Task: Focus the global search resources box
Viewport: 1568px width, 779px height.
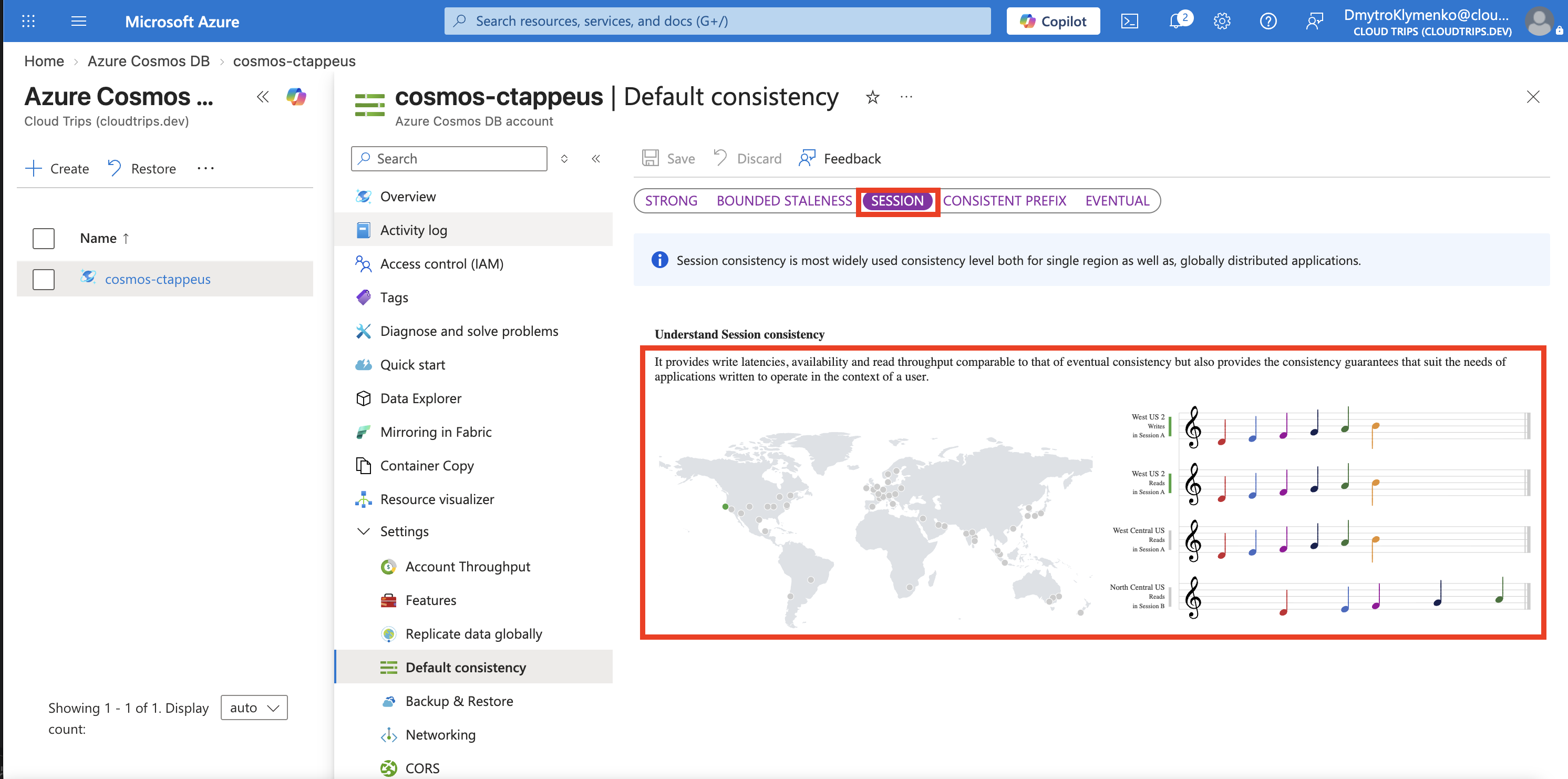Action: [x=717, y=22]
